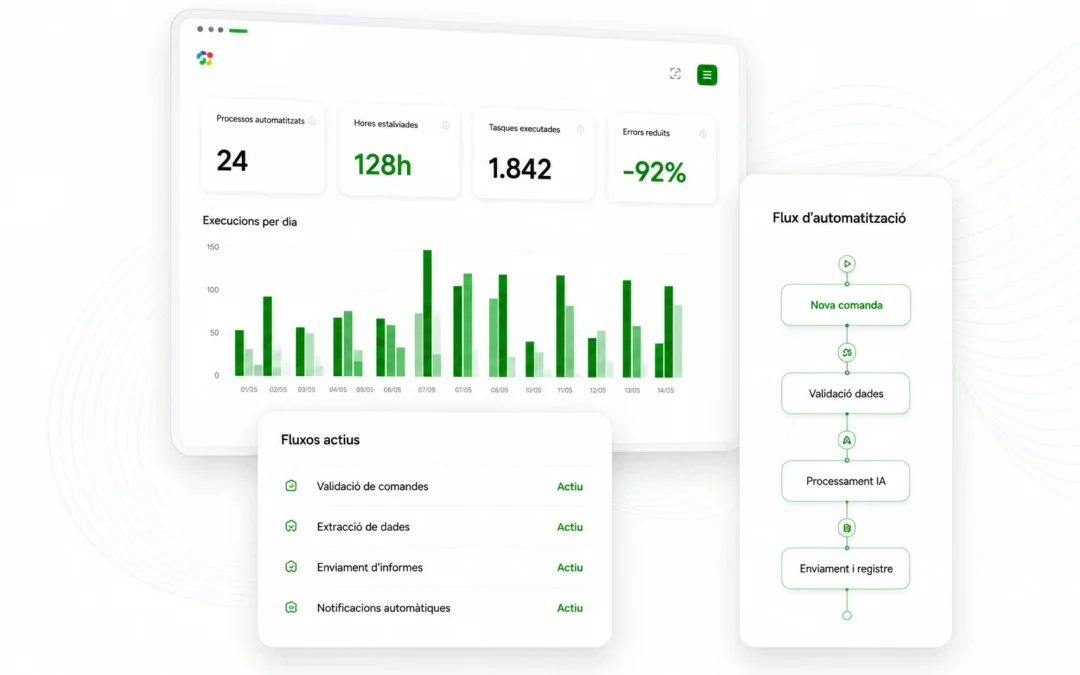Click Actiu status for Notificacions automàtiques
Image resolution: width=1080 pixels, height=675 pixels.
click(570, 608)
